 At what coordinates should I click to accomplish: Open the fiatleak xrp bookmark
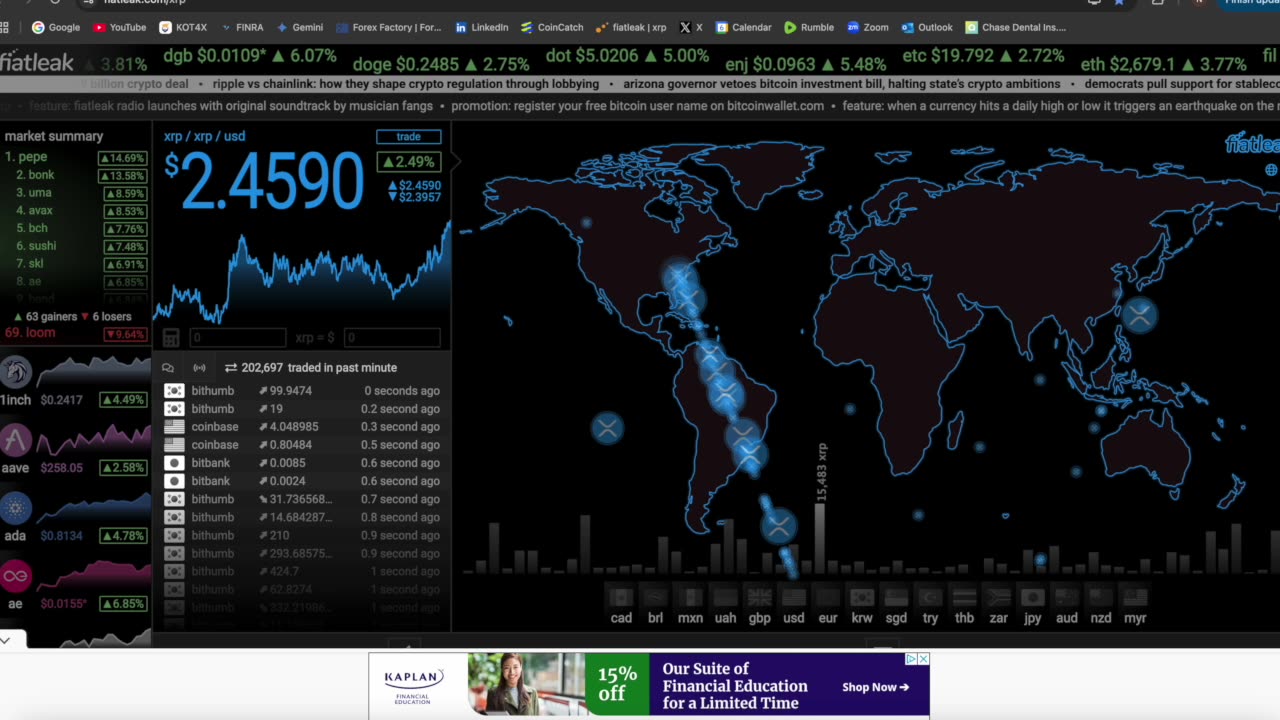[630, 27]
